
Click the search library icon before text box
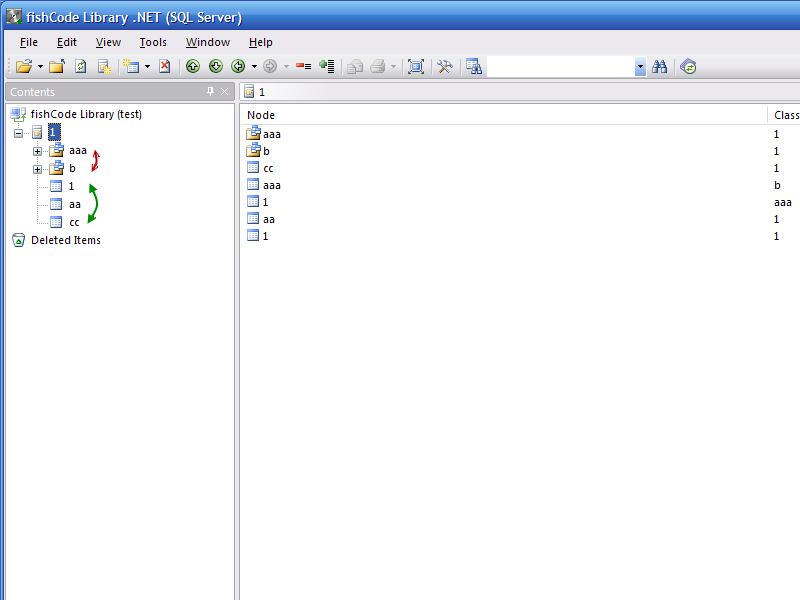(473, 66)
